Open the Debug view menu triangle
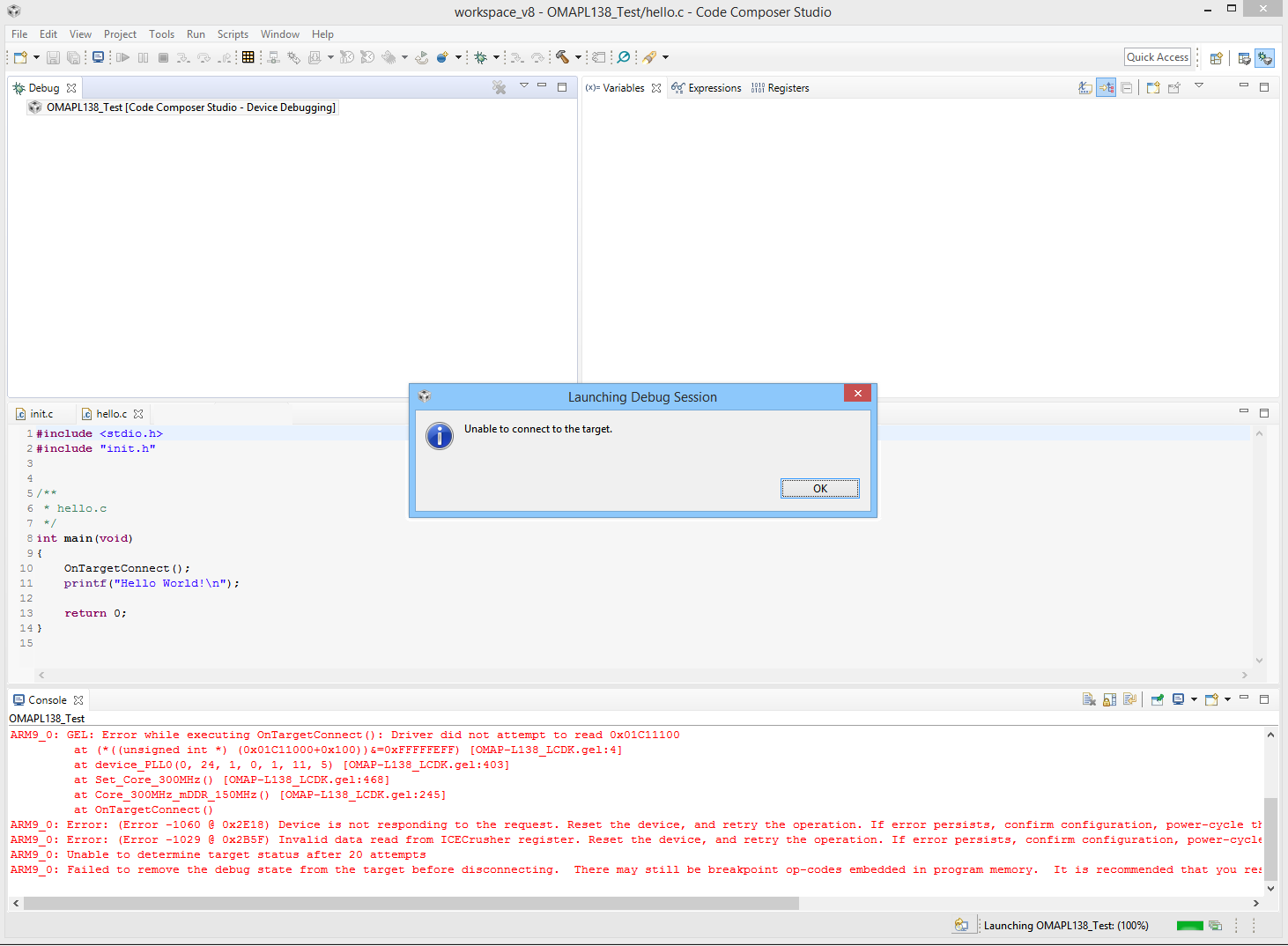 point(523,85)
